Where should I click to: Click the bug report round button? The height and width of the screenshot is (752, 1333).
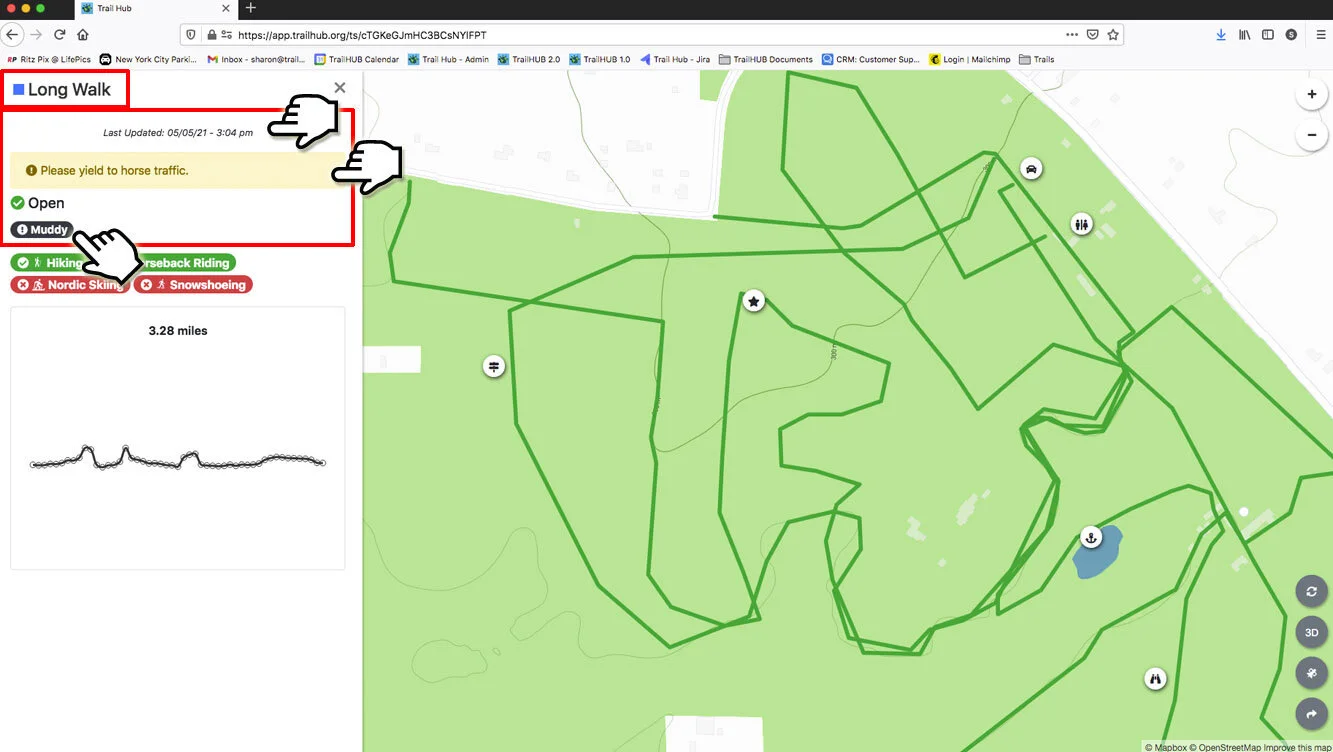1311,673
